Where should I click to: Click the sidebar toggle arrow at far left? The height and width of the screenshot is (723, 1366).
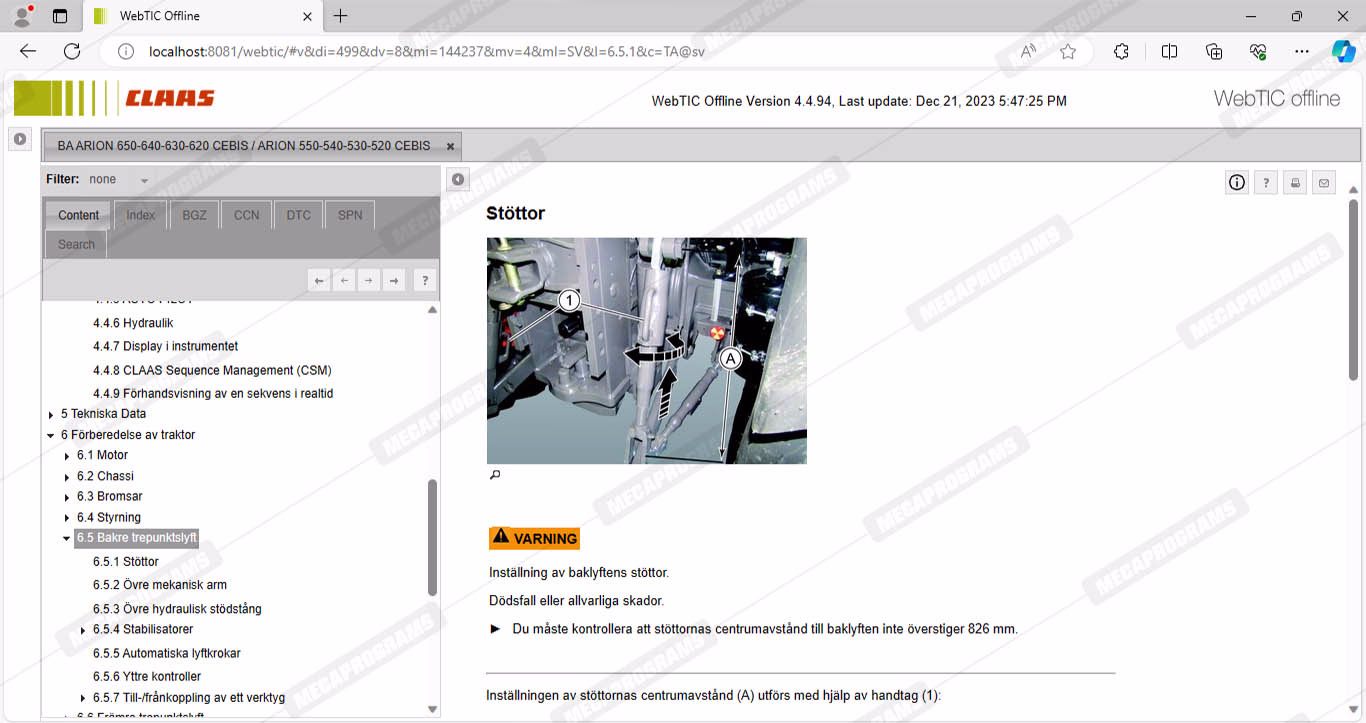(x=19, y=139)
